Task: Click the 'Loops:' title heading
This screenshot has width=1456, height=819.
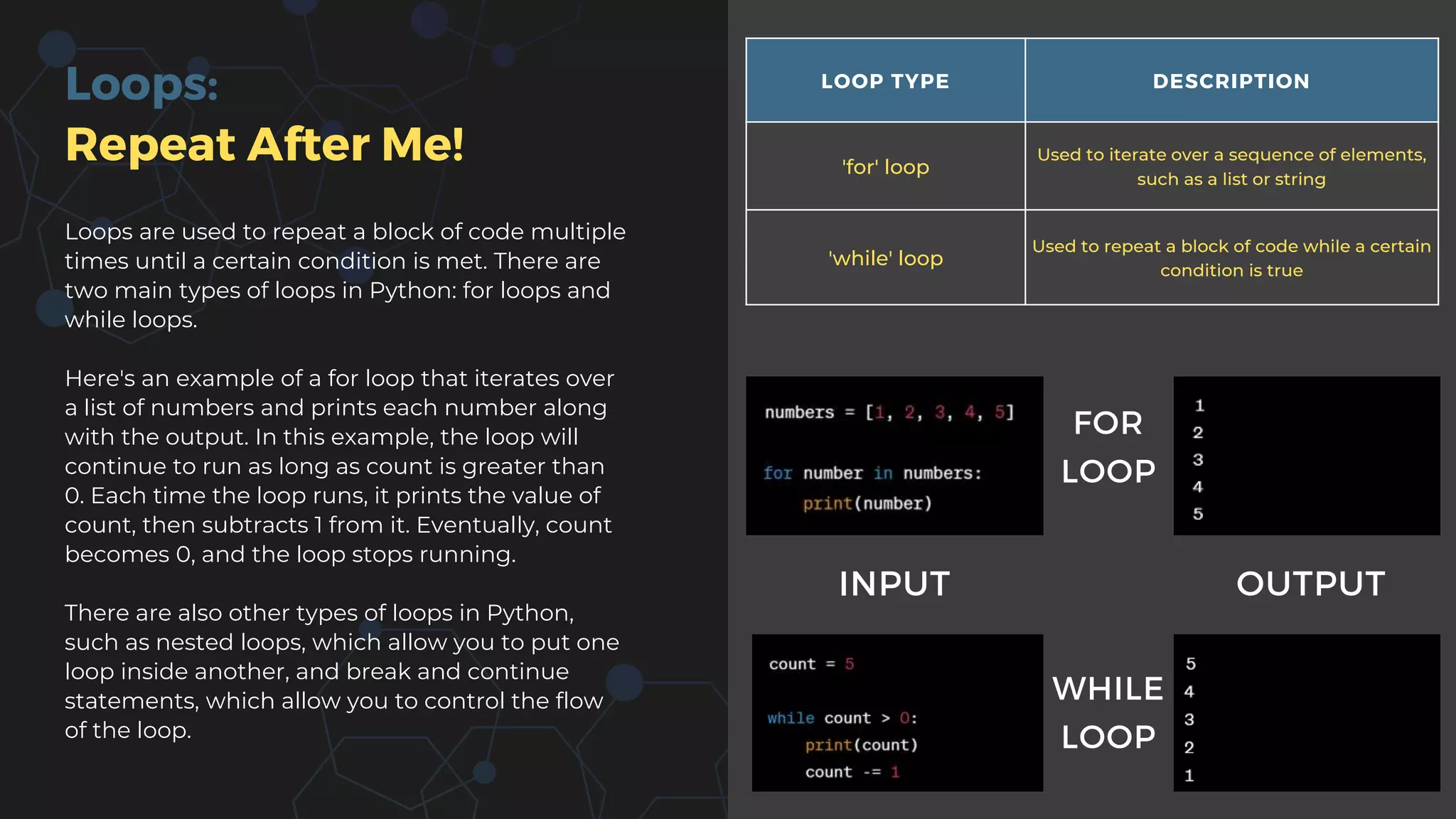Action: 141,84
